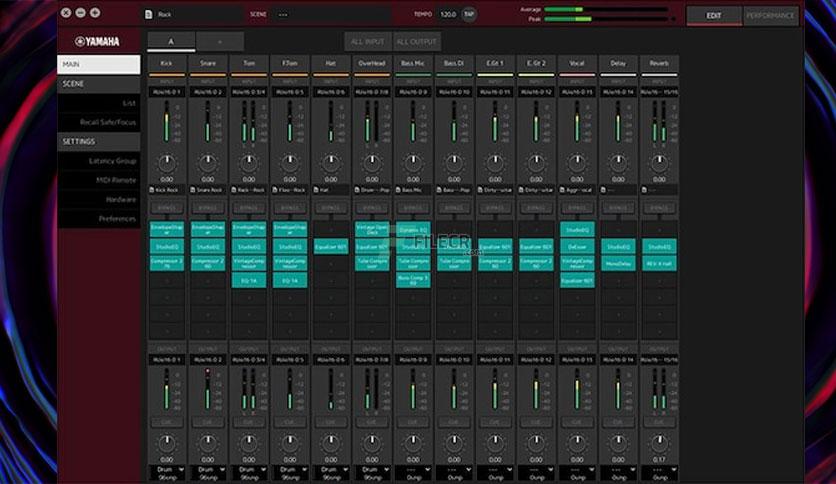
Task: Enable CUE on the OverHead output
Action: 372,422
